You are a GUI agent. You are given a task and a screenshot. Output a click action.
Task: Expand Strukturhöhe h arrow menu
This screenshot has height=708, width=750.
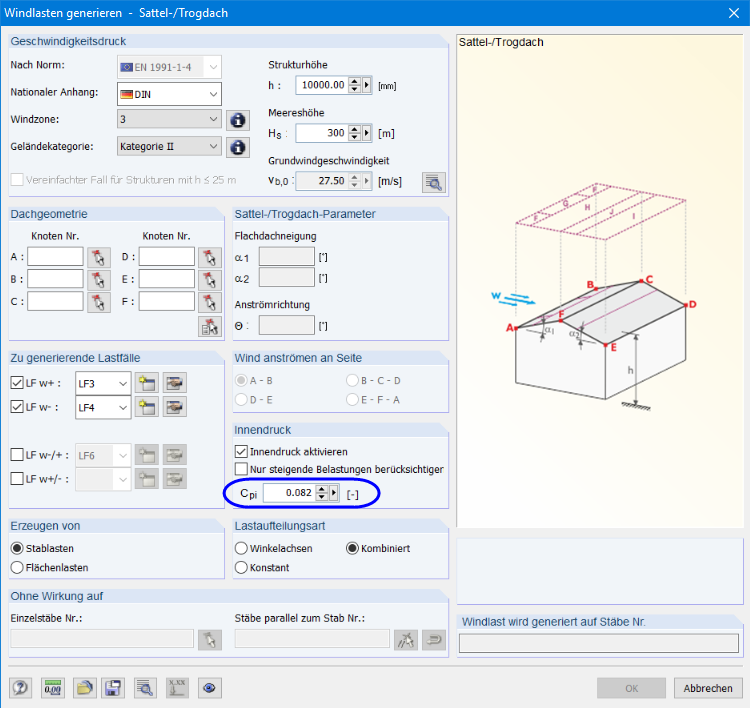[x=367, y=85]
